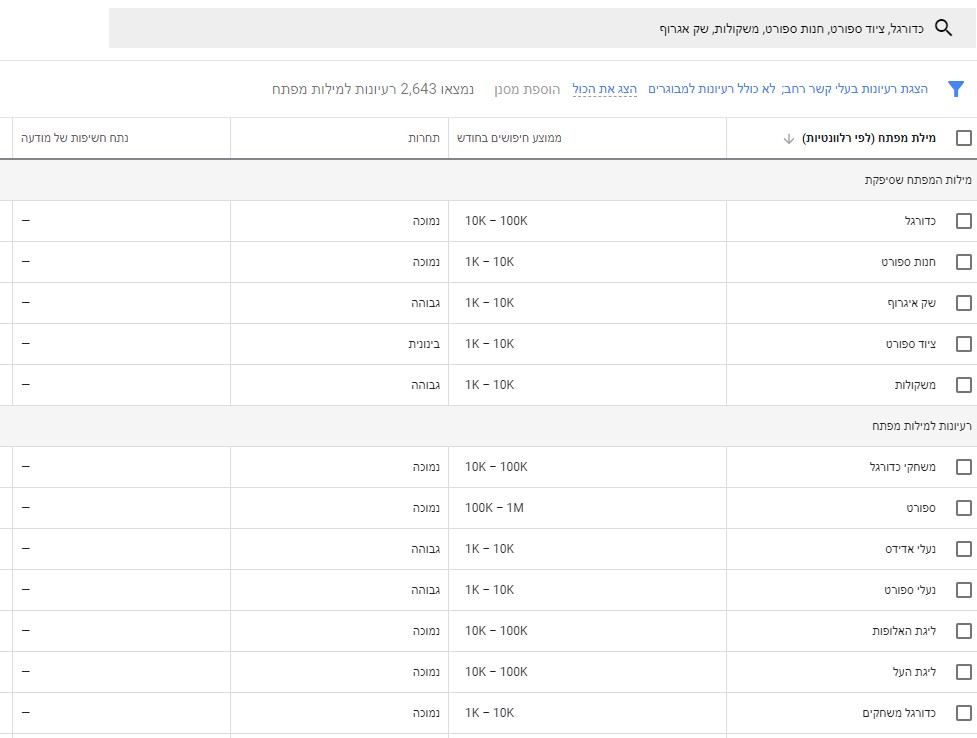Click 100K – 1M value in ספורט row
Screen dimensions: 977x738
494,508
